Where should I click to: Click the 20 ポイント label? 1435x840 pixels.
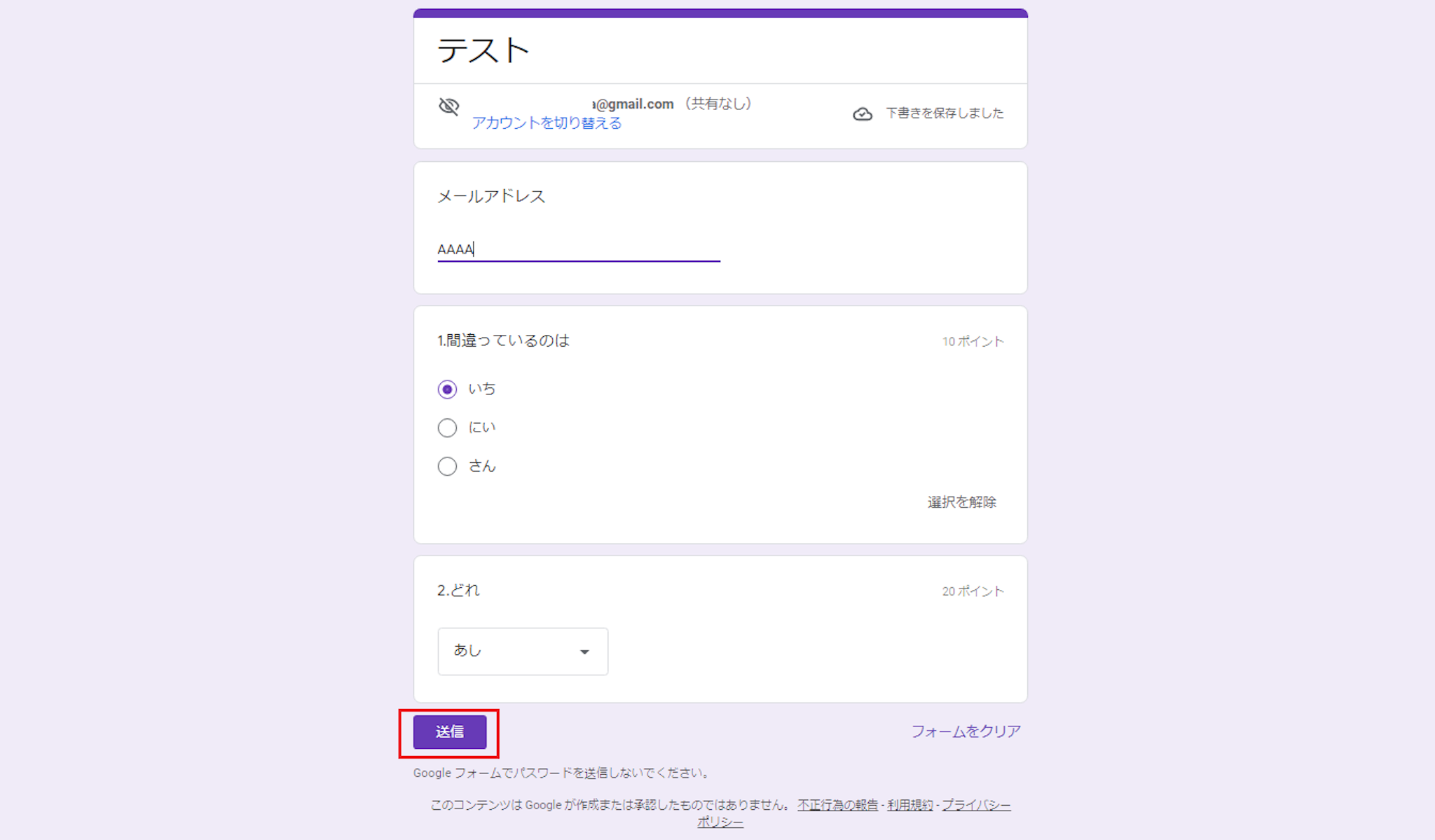(x=973, y=591)
